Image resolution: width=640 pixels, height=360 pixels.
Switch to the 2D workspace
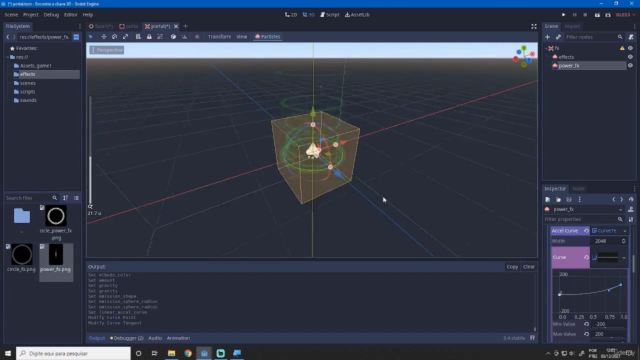pos(291,15)
